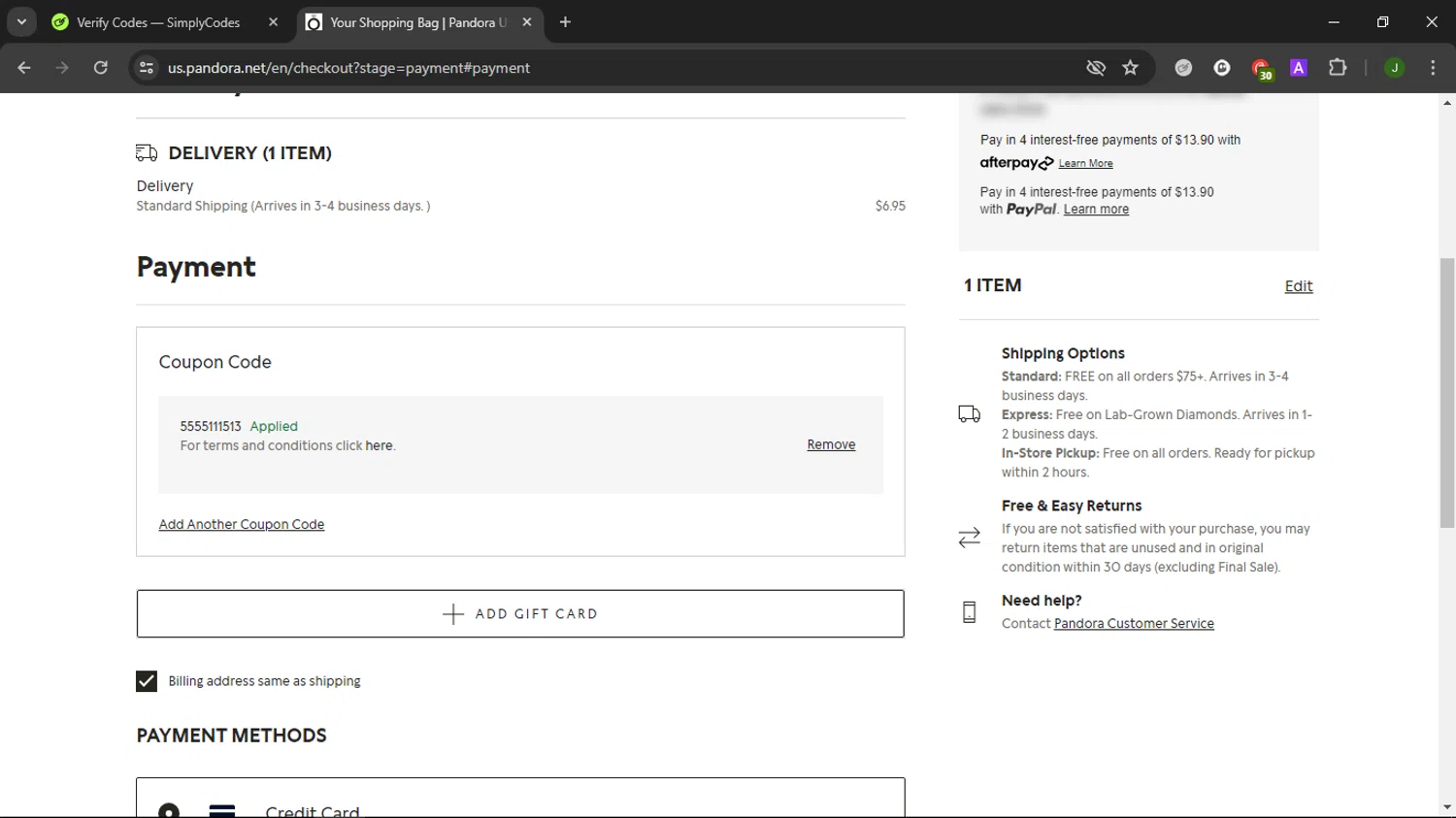Edit the 1 ITEM bag

1299,286
